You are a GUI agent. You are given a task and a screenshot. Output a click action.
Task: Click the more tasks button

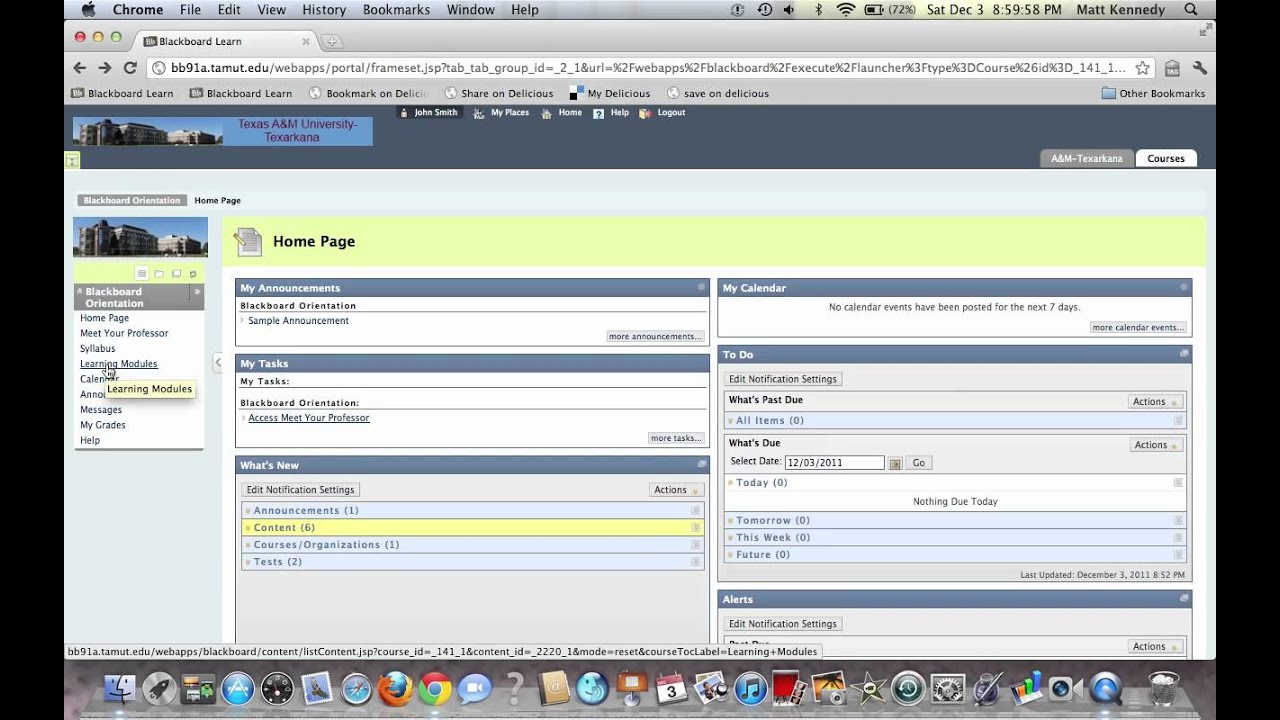point(676,438)
